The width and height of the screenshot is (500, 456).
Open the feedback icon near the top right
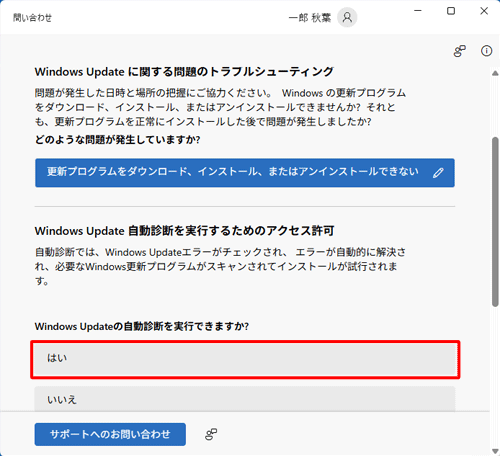pyautogui.click(x=459, y=51)
